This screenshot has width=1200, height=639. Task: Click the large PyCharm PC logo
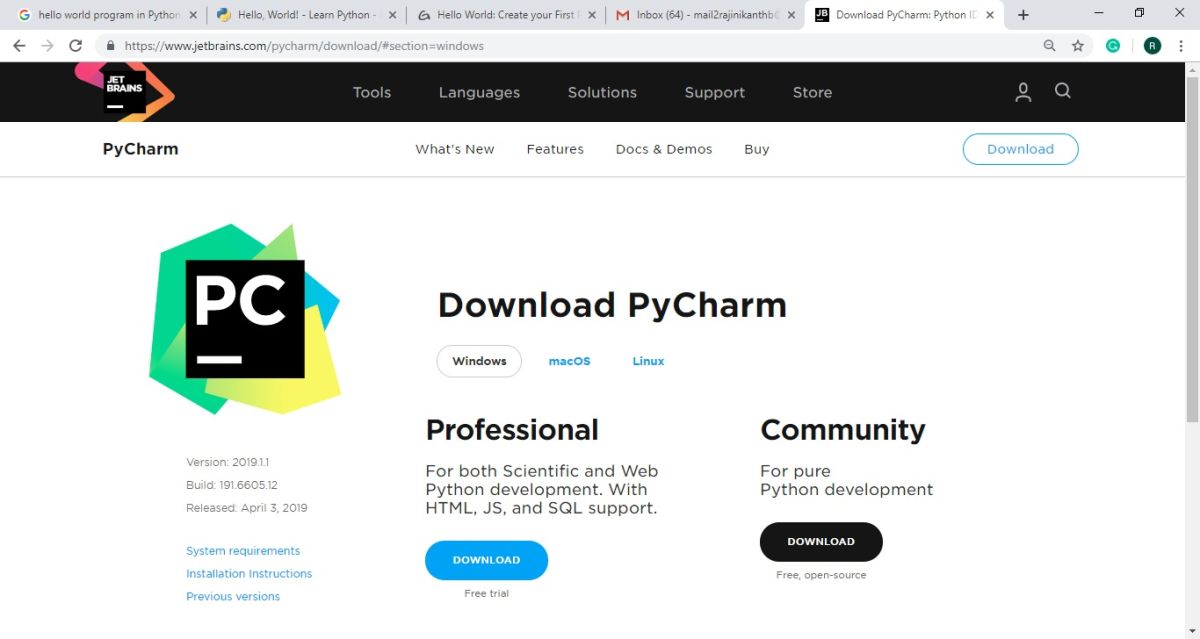coord(245,319)
